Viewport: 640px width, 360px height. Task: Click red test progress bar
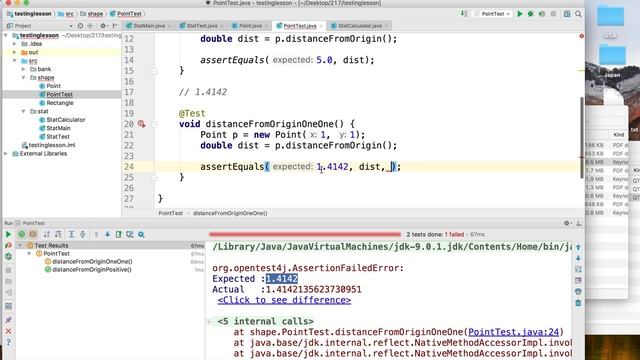click(x=305, y=234)
